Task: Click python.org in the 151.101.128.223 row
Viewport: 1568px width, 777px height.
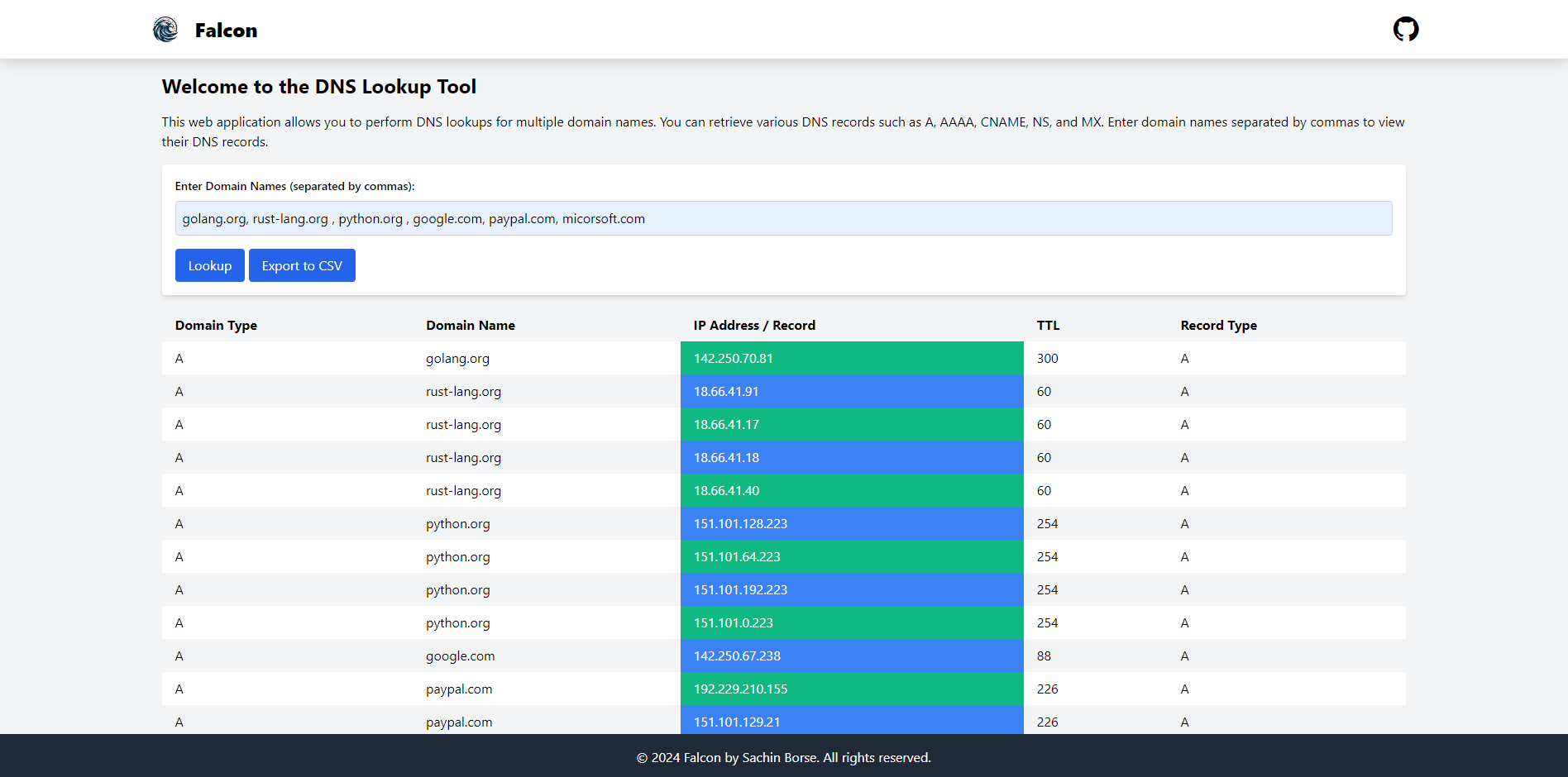Action: tap(457, 524)
